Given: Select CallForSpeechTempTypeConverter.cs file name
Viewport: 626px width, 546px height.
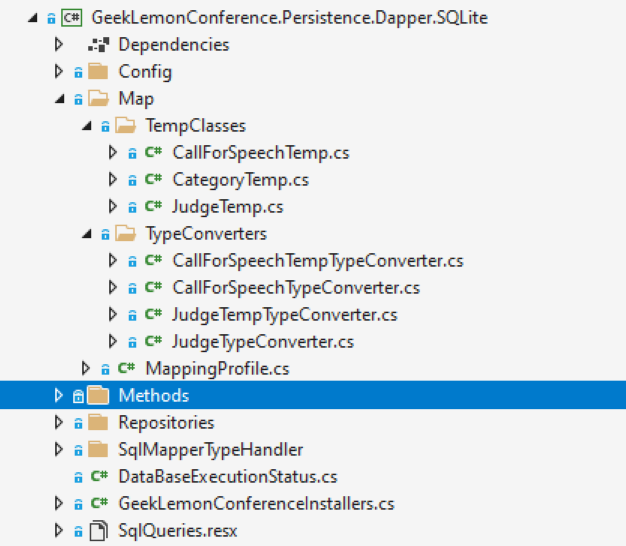Looking at the screenshot, I should point(318,261).
